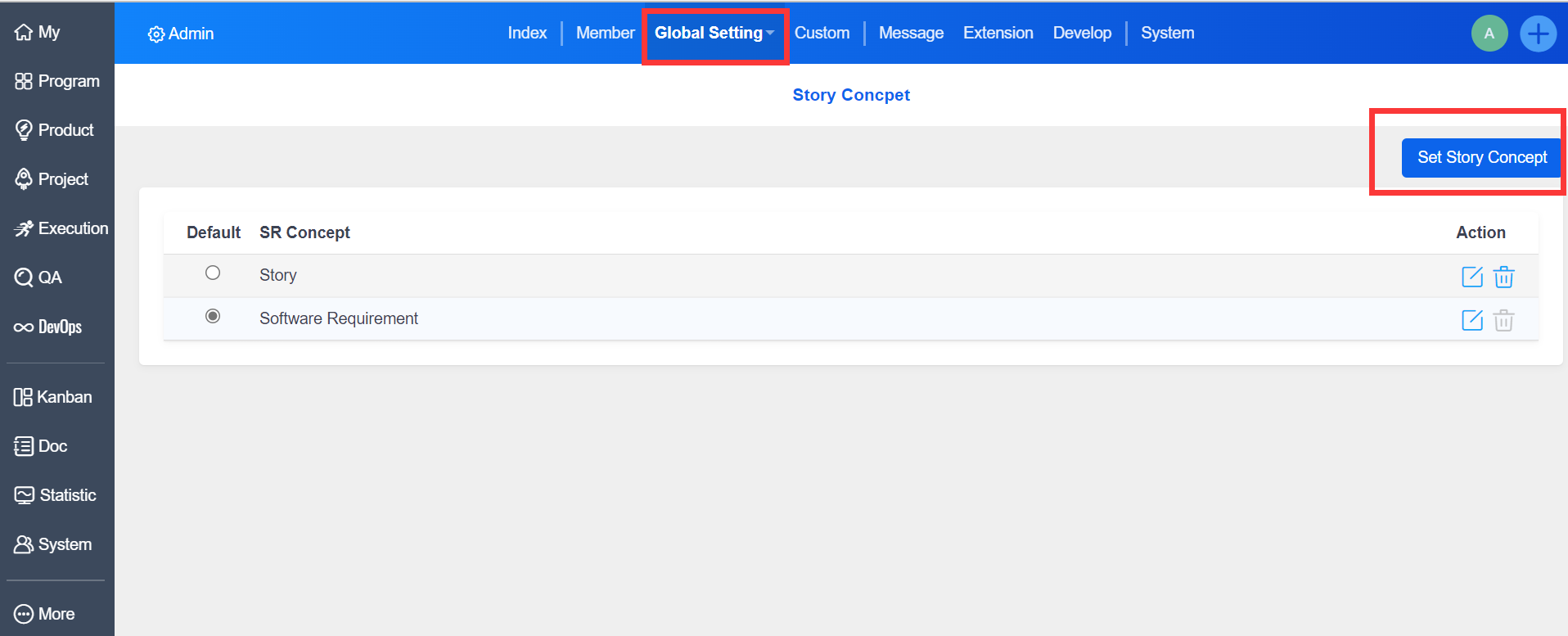Image resolution: width=1568 pixels, height=636 pixels.
Task: Click the blue plus icon in header
Action: 1538,34
